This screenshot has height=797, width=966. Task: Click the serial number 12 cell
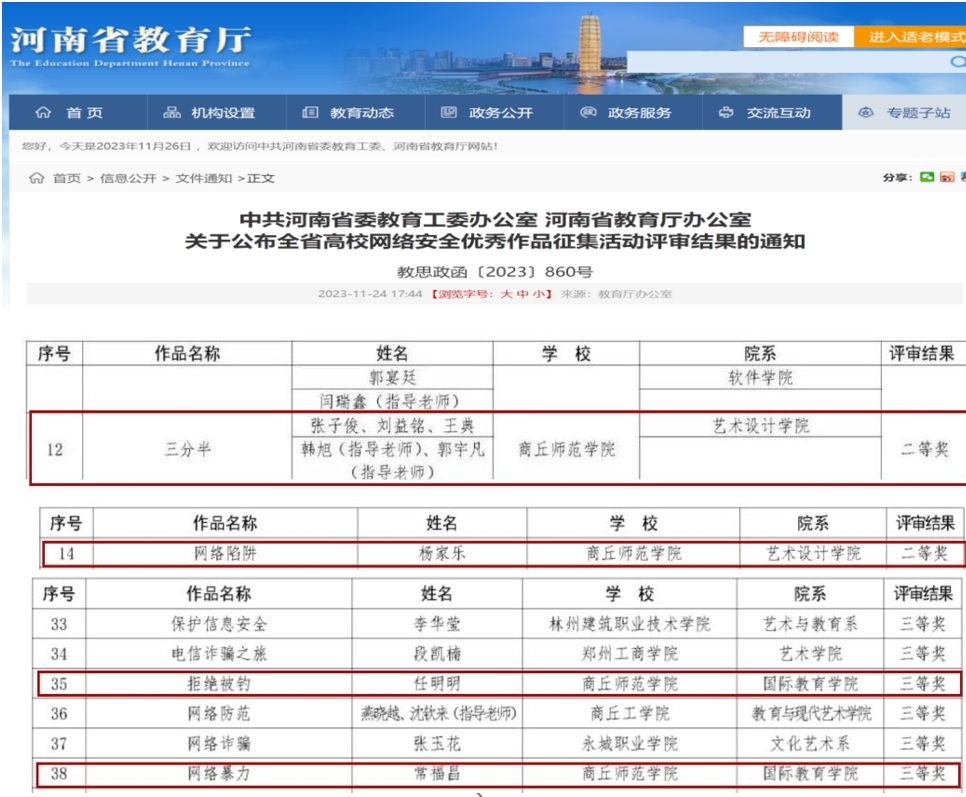[x=55, y=449]
